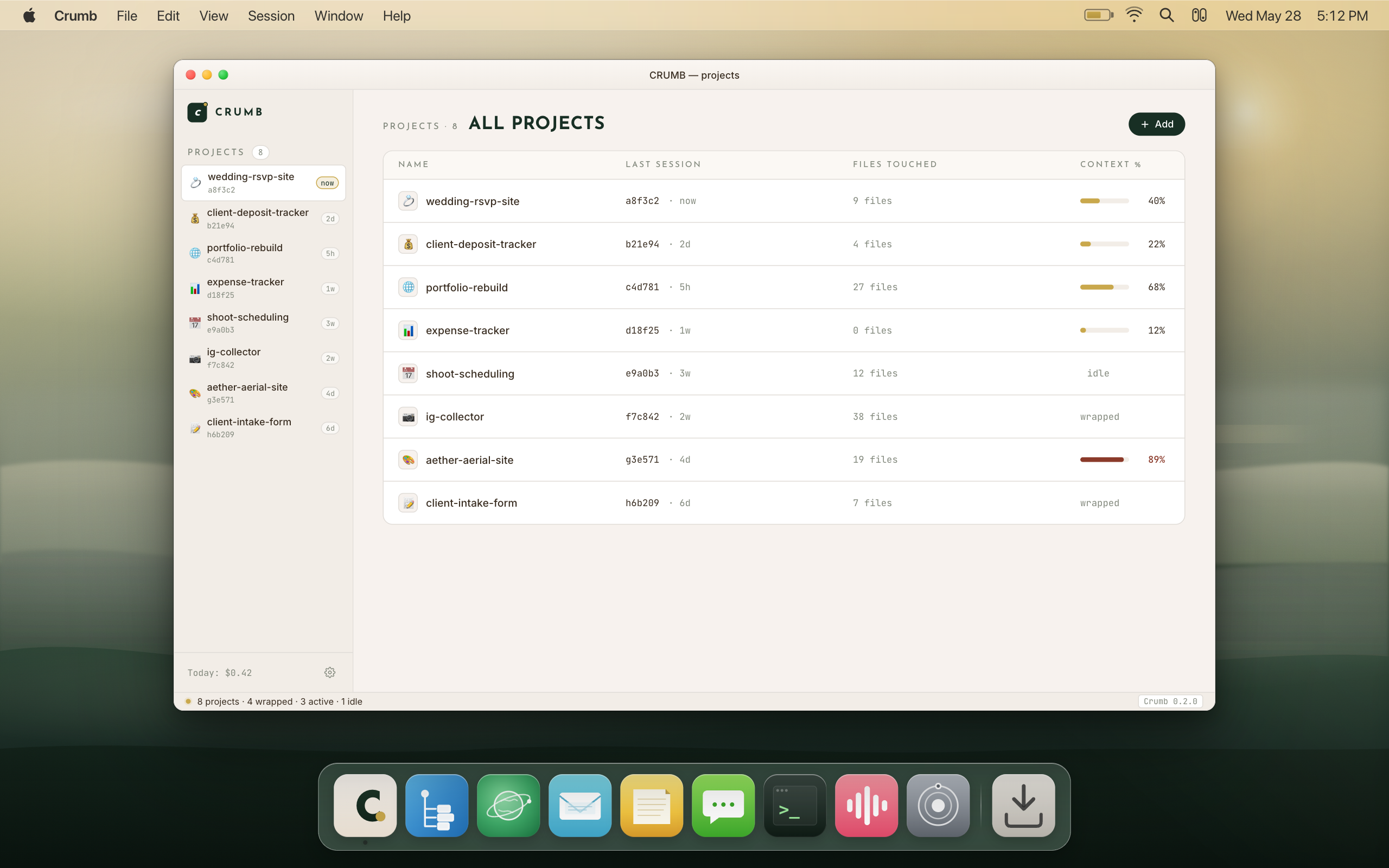Open the Messages app in the dock
This screenshot has width=1389, height=868.
click(x=723, y=806)
